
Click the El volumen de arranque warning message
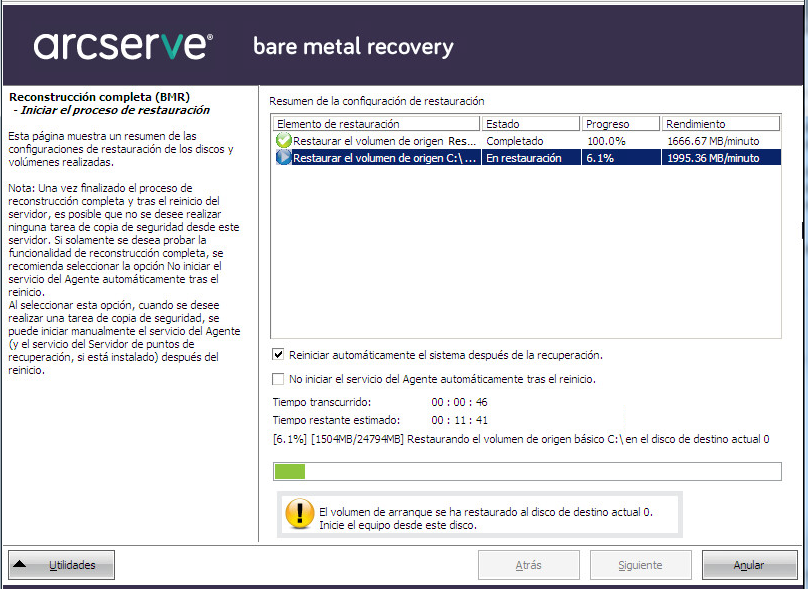(x=486, y=518)
